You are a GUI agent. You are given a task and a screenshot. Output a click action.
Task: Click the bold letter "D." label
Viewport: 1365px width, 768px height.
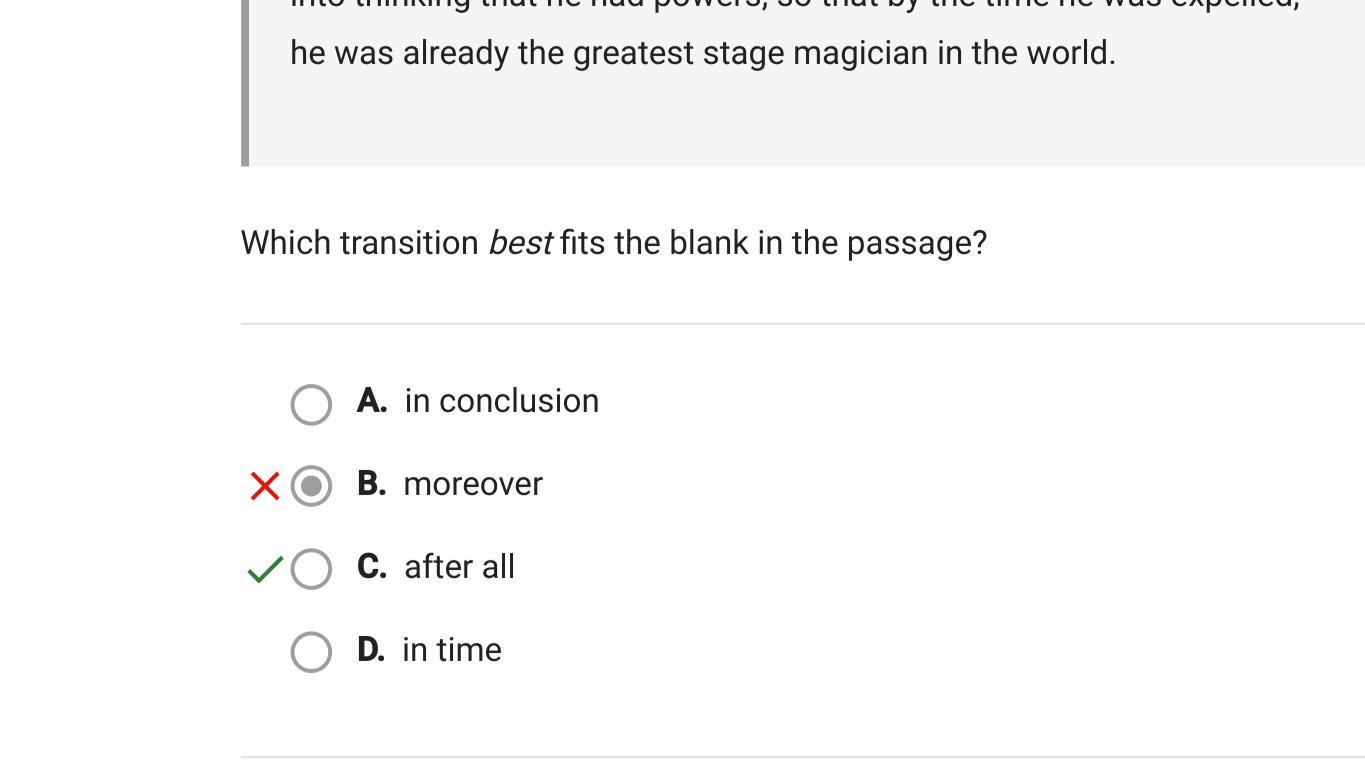[x=370, y=650]
